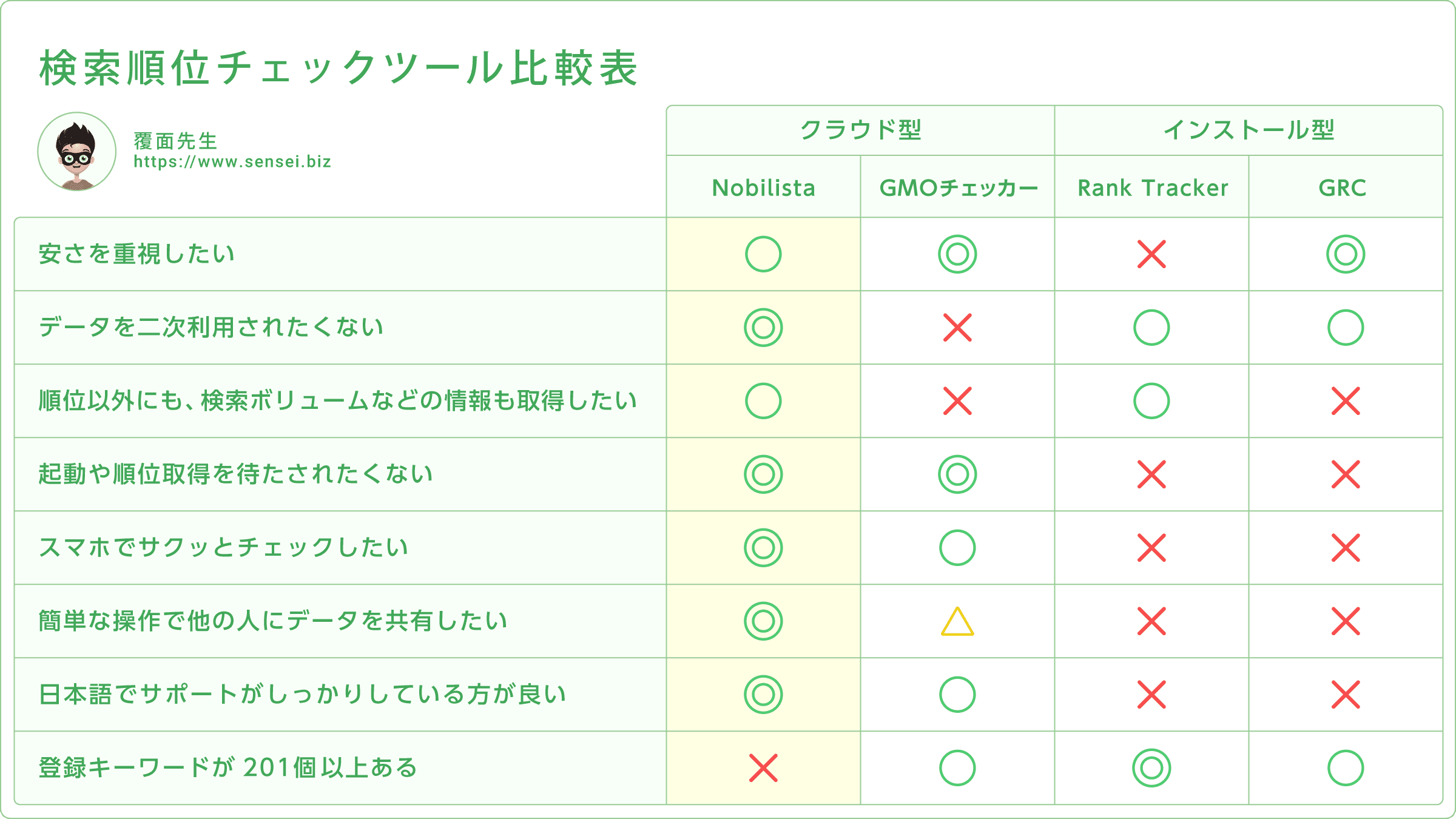Click Nobilista's single circle in 安さを重視したい row
Screen dimensions: 1456x819
click(x=763, y=254)
